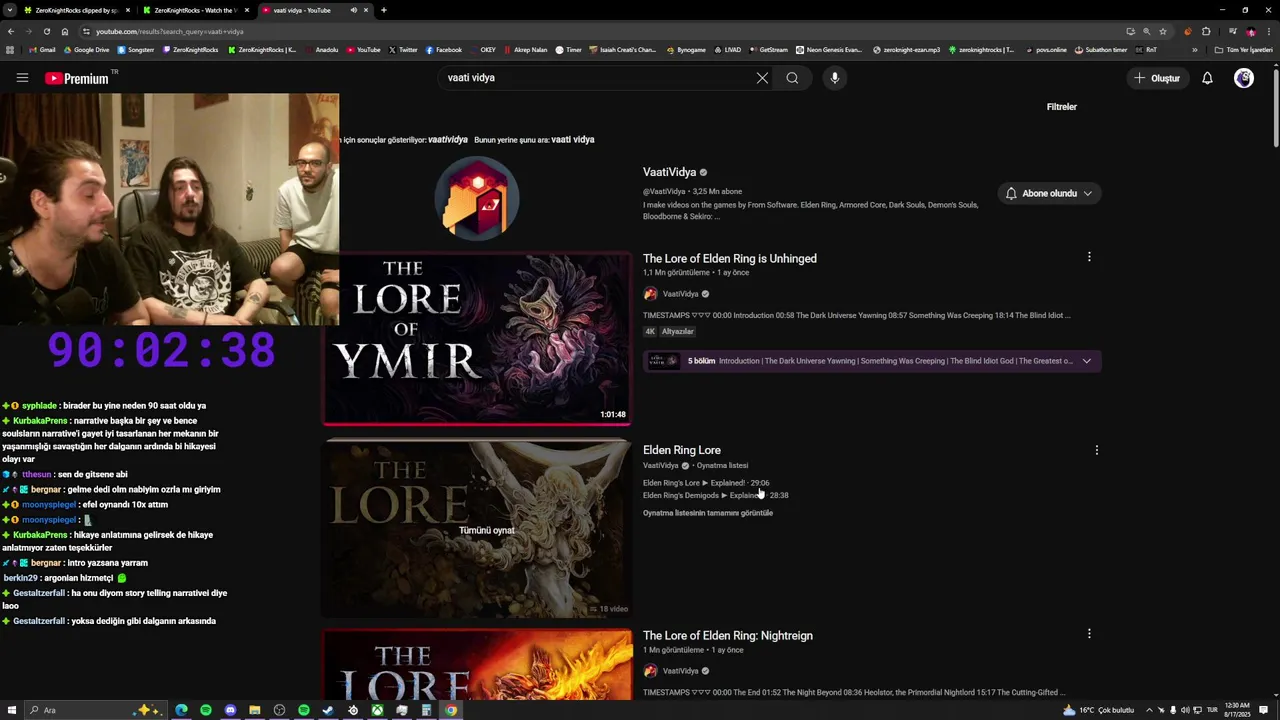Open the Gmail bookmark

pyautogui.click(x=42, y=49)
